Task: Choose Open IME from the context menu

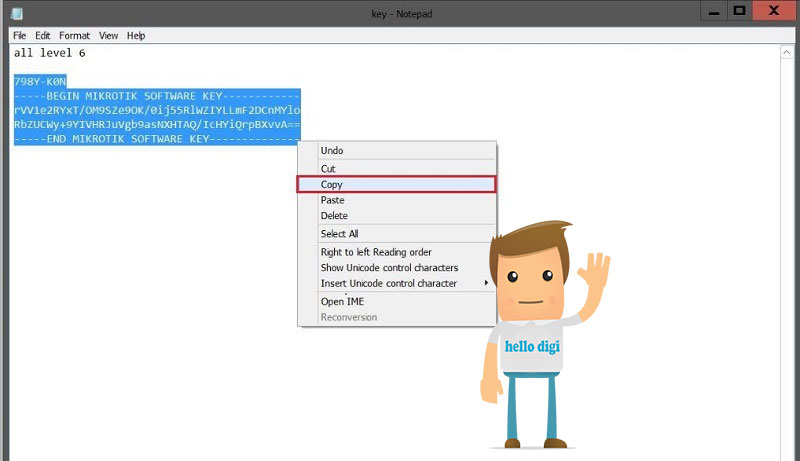Action: point(396,301)
